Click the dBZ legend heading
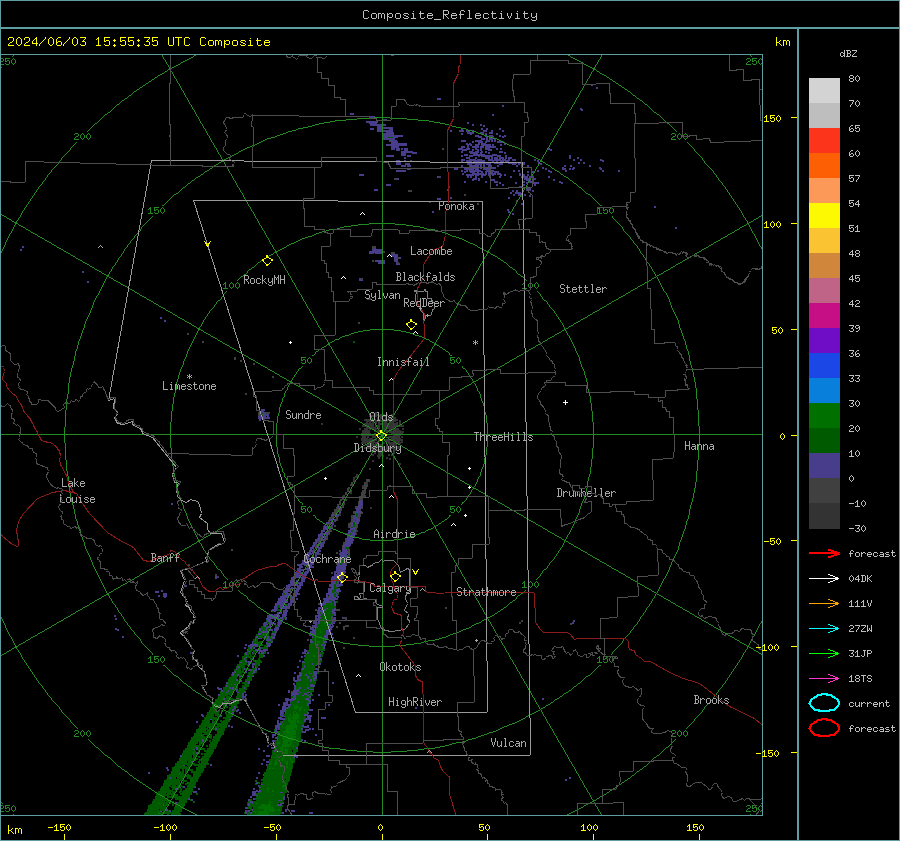This screenshot has height=841, width=900. click(848, 54)
